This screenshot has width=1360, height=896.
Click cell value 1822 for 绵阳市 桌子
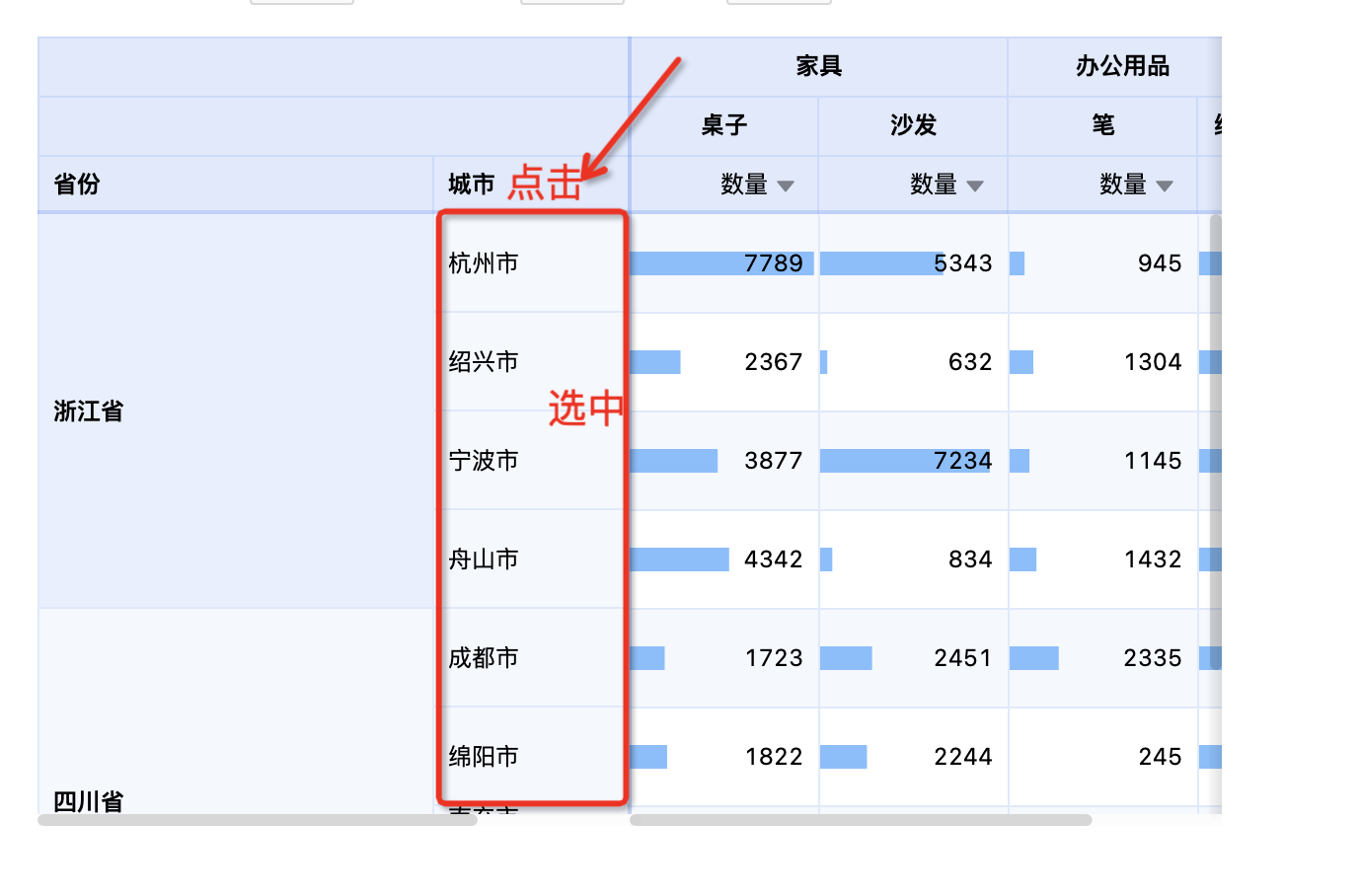tap(774, 757)
